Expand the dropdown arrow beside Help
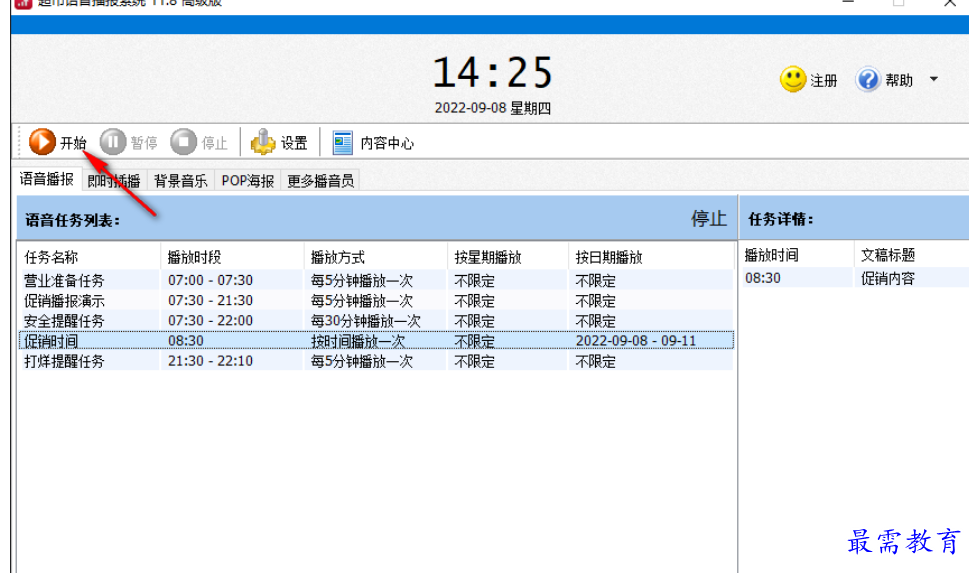The width and height of the screenshot is (969, 573). (x=934, y=80)
